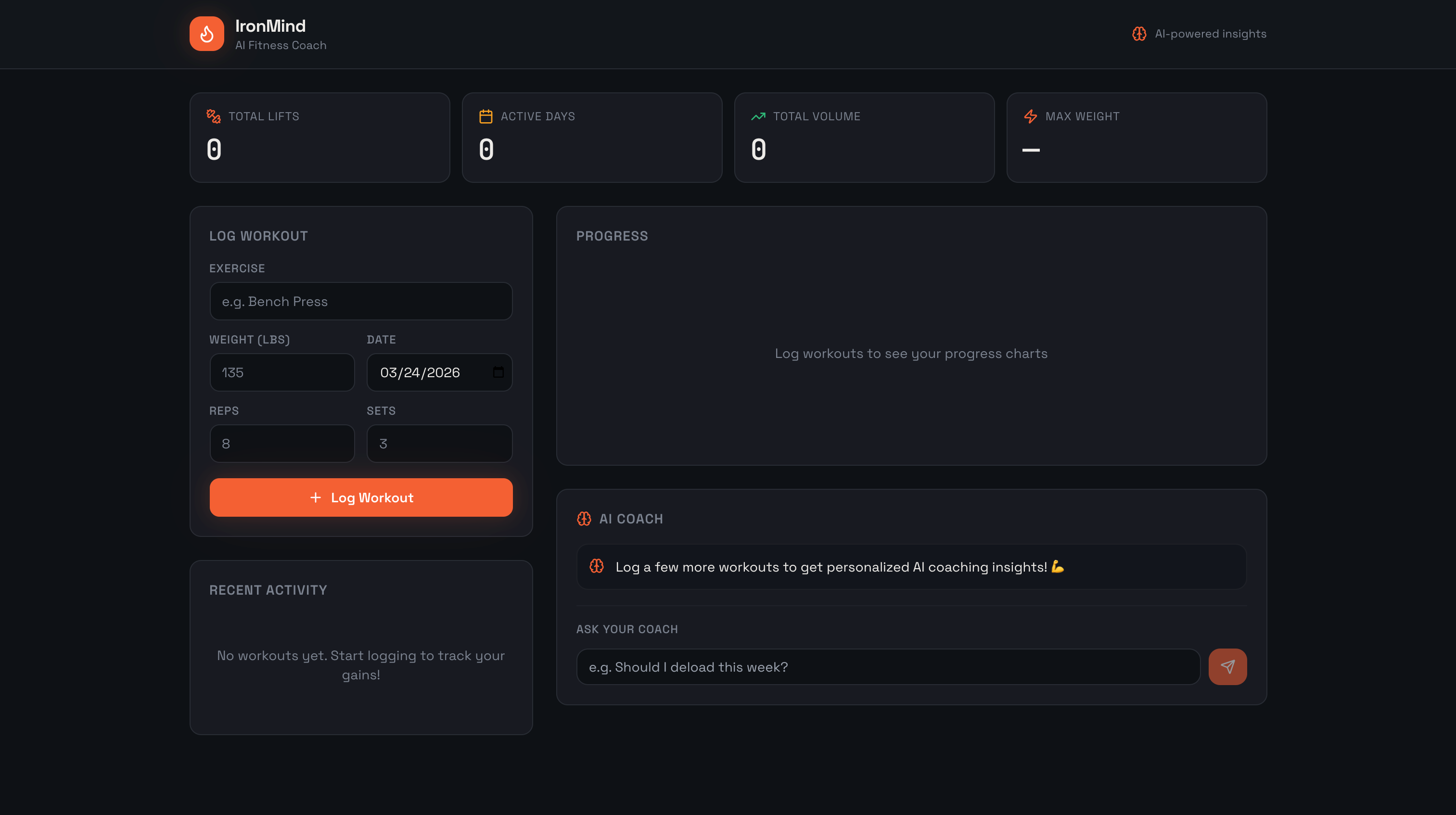
Task: Select the Total Volume stat value
Action: tap(758, 149)
